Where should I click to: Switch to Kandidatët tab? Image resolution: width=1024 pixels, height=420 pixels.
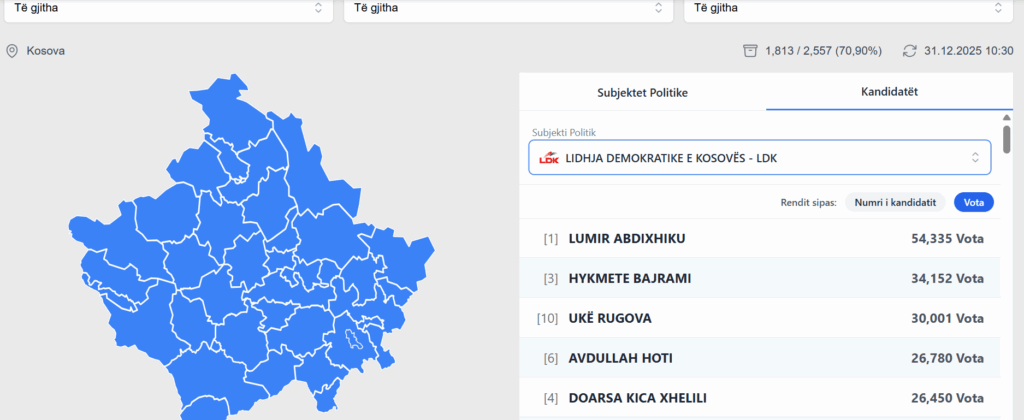[889, 92]
